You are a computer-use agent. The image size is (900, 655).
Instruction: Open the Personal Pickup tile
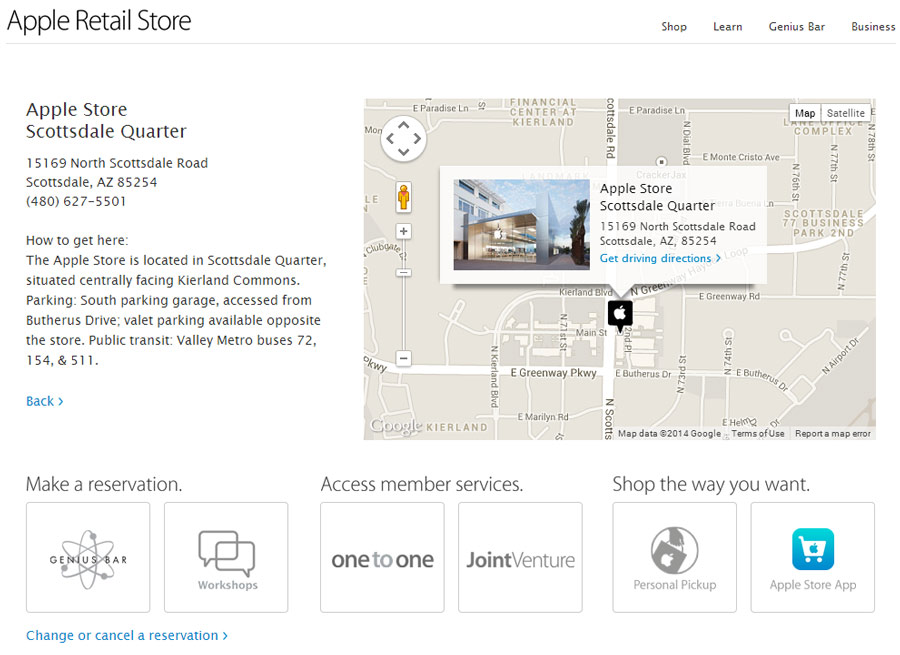click(674, 557)
